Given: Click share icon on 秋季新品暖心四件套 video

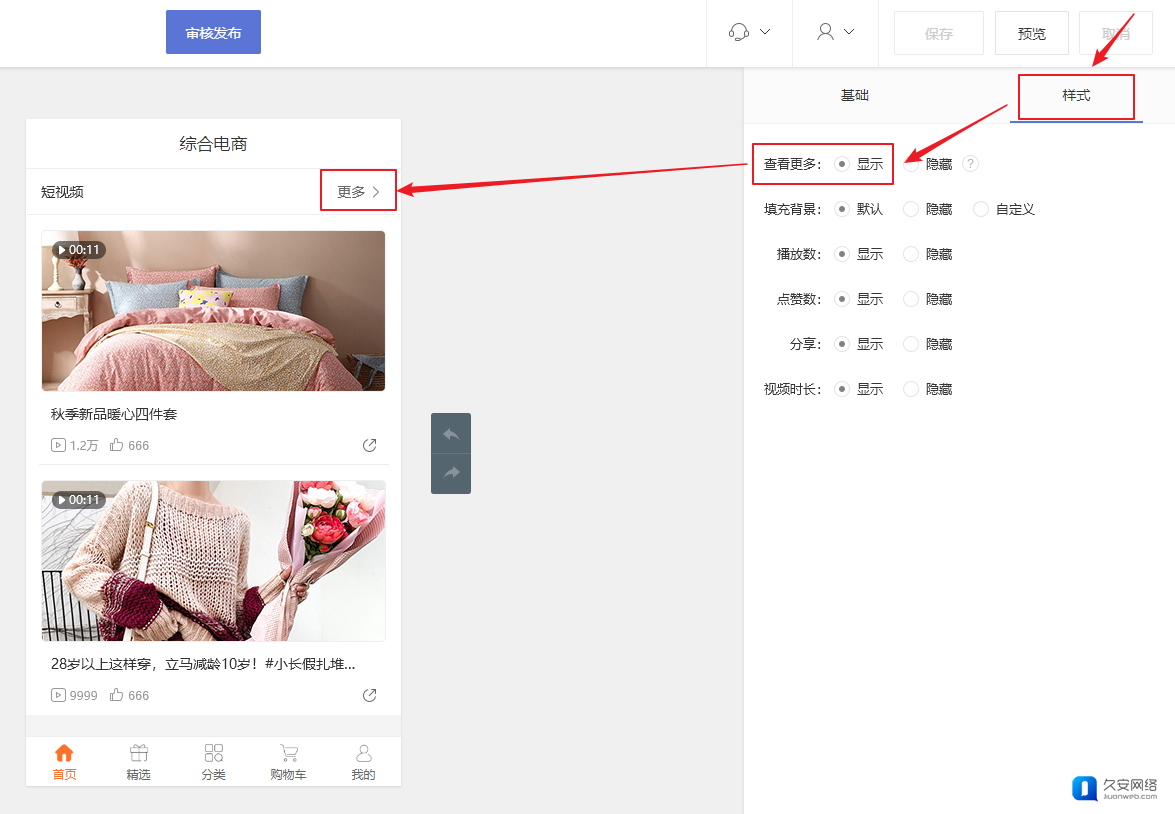Looking at the screenshot, I should (x=369, y=445).
